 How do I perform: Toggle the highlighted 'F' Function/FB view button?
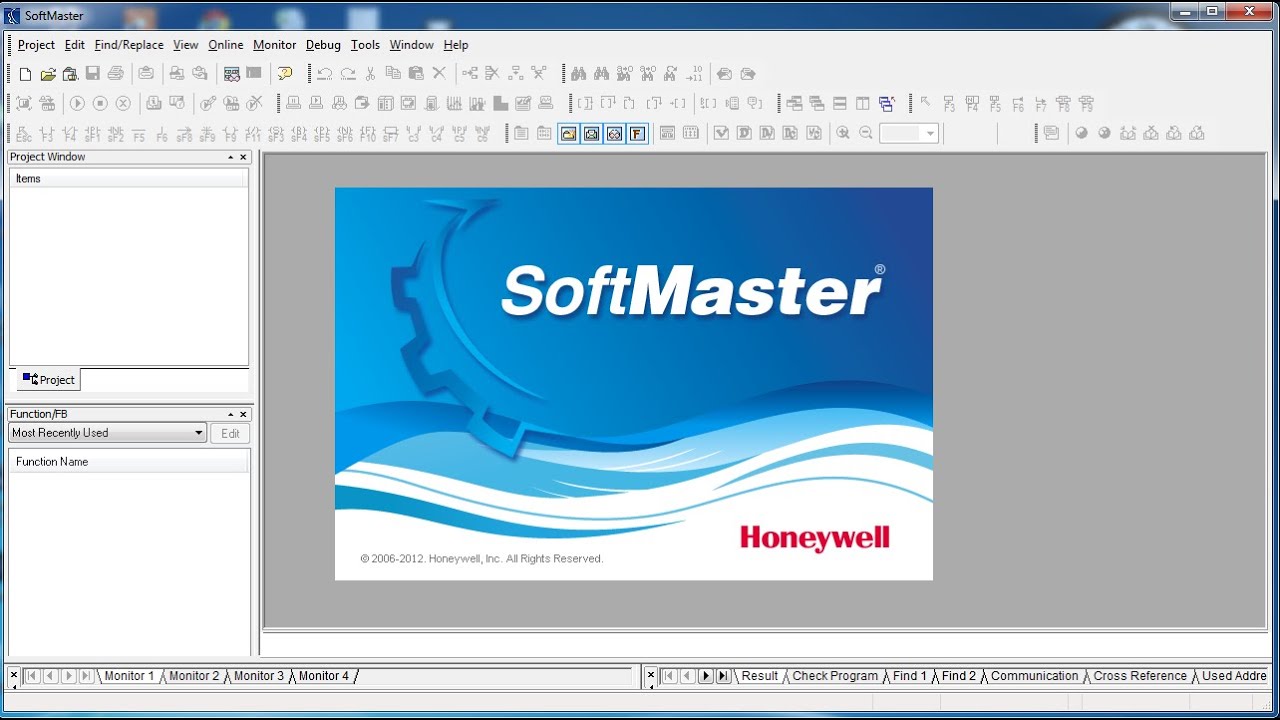click(637, 133)
